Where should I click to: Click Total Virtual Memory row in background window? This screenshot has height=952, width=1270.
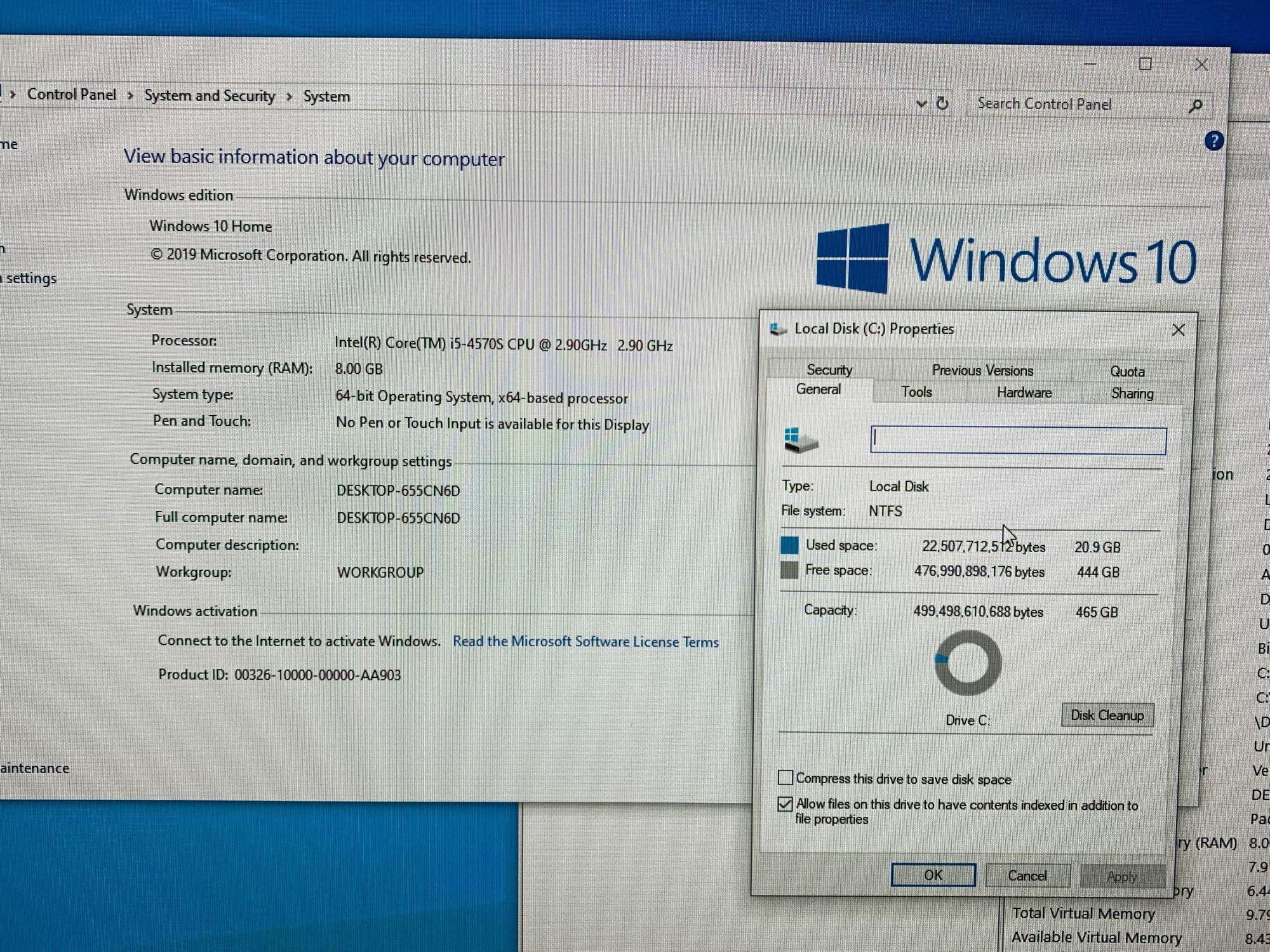click(1083, 913)
